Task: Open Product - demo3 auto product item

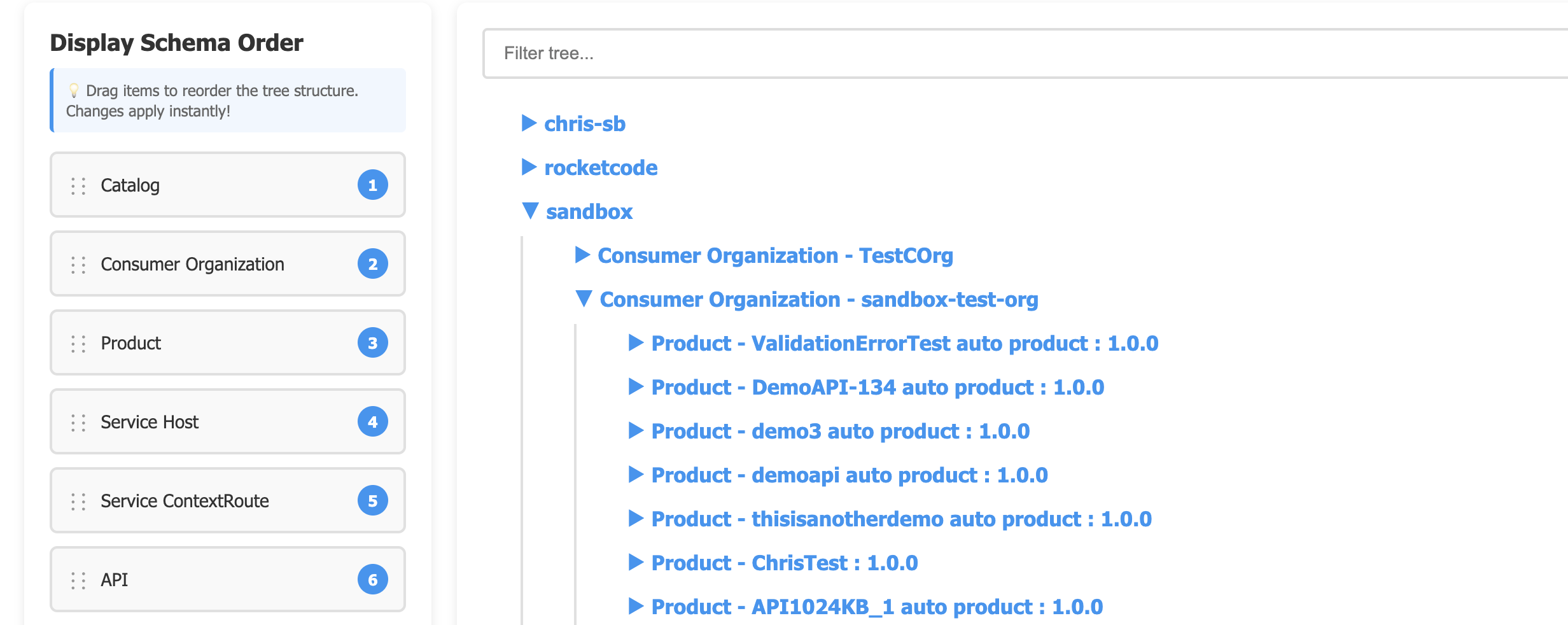Action: (x=840, y=432)
